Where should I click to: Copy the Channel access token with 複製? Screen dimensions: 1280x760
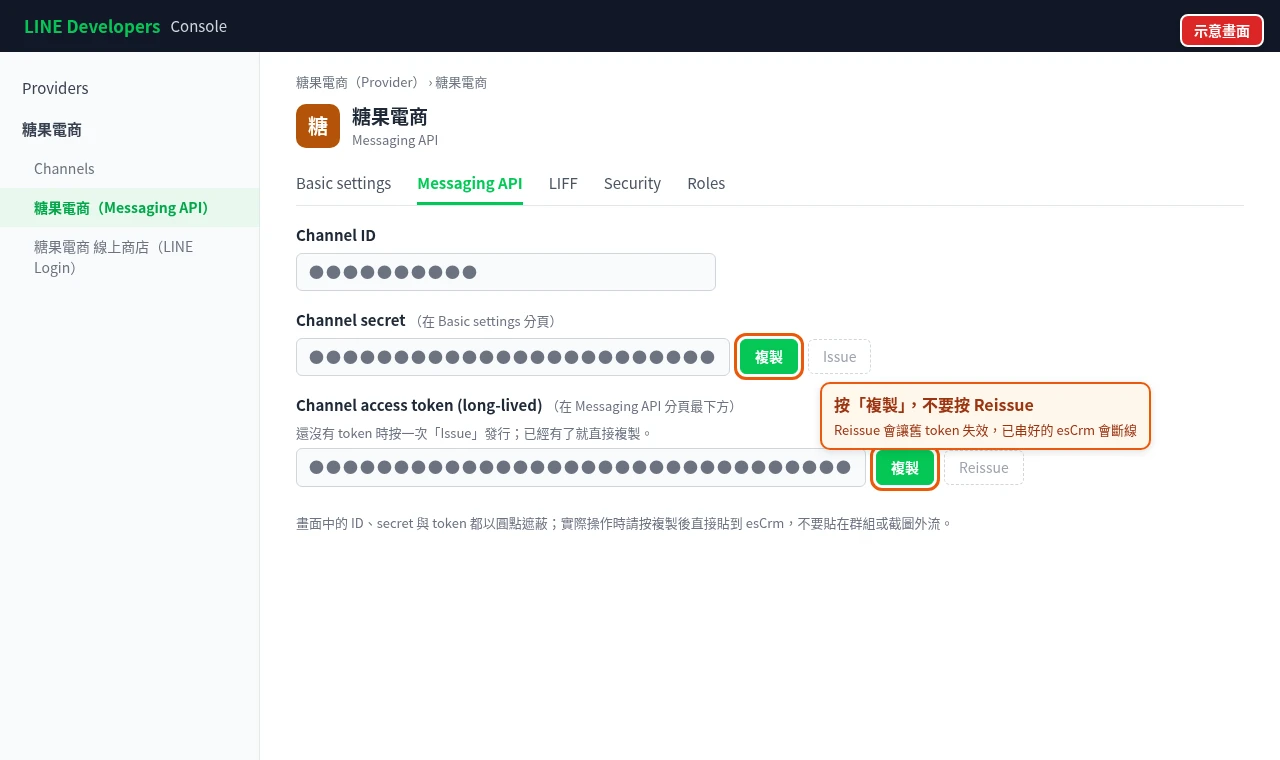click(x=905, y=468)
